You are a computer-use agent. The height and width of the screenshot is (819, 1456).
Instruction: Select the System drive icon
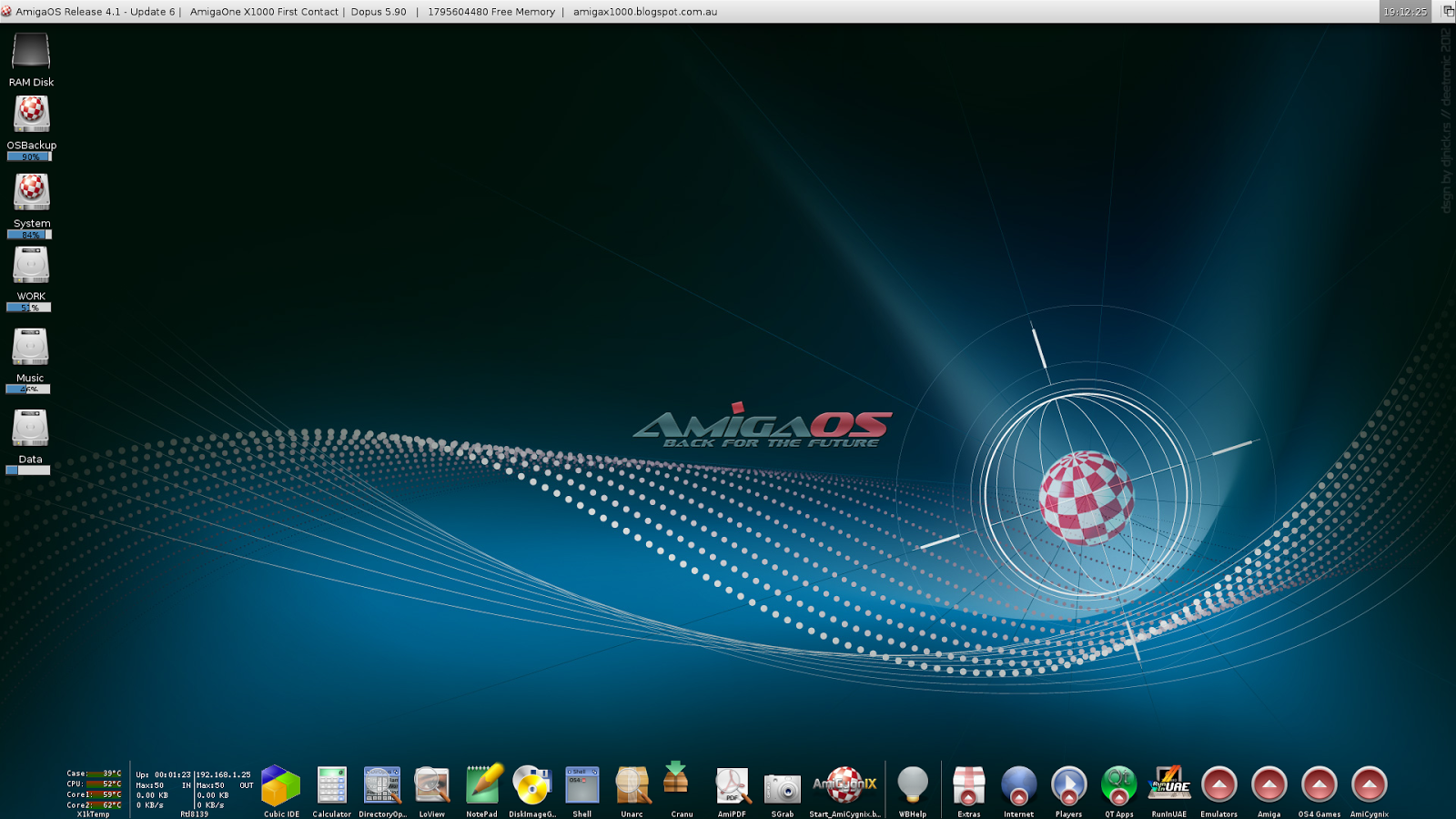[x=31, y=191]
